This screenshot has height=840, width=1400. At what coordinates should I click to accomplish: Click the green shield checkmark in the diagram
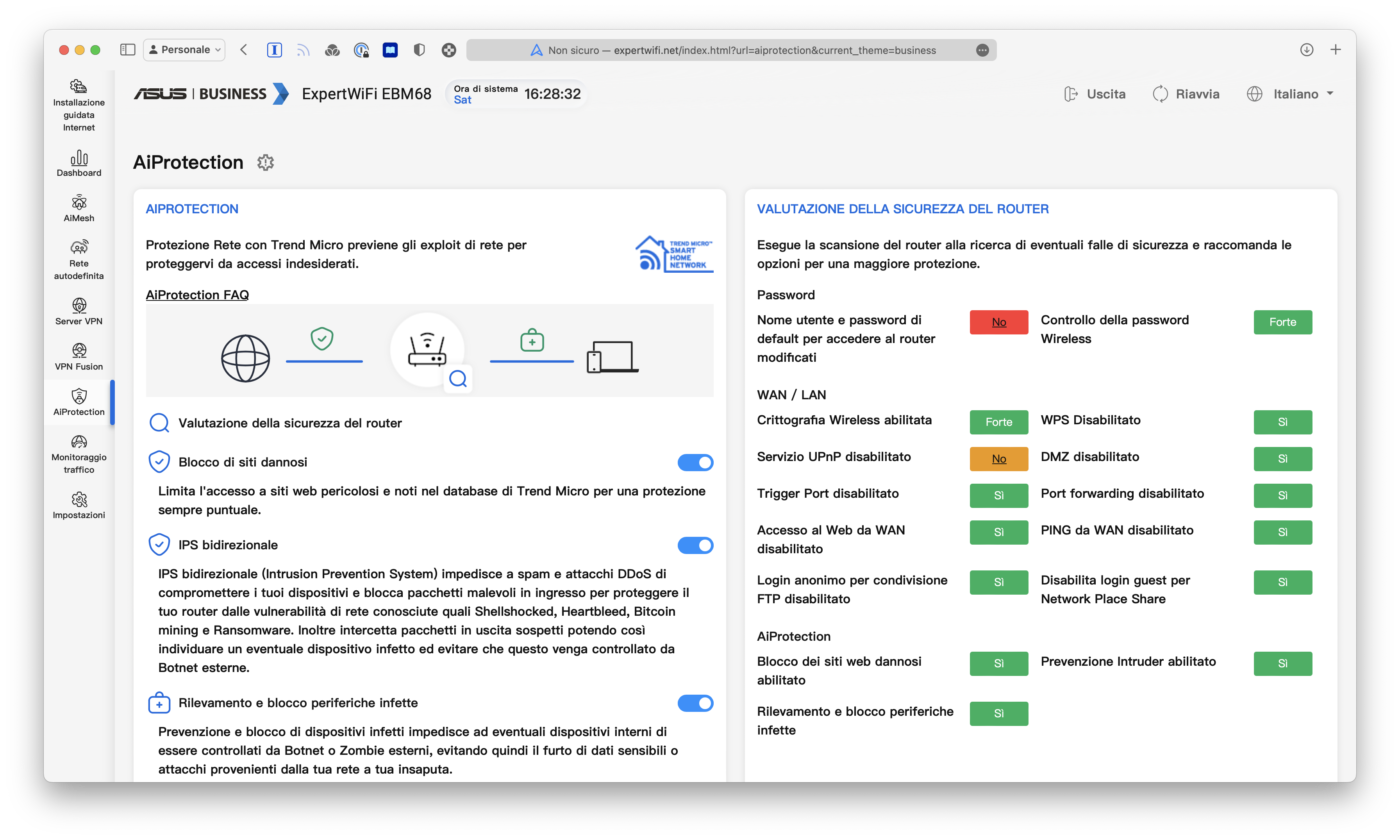(321, 338)
